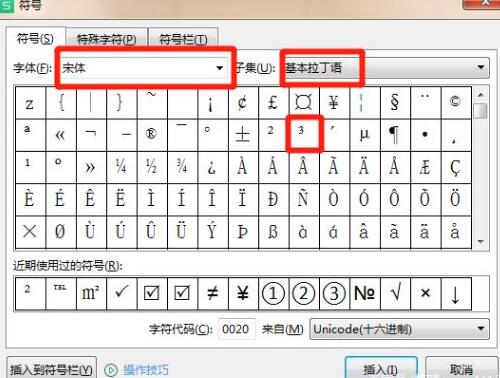Open the 字体 font dropdown showing 宋体
This screenshot has height=378, width=500.
145,68
